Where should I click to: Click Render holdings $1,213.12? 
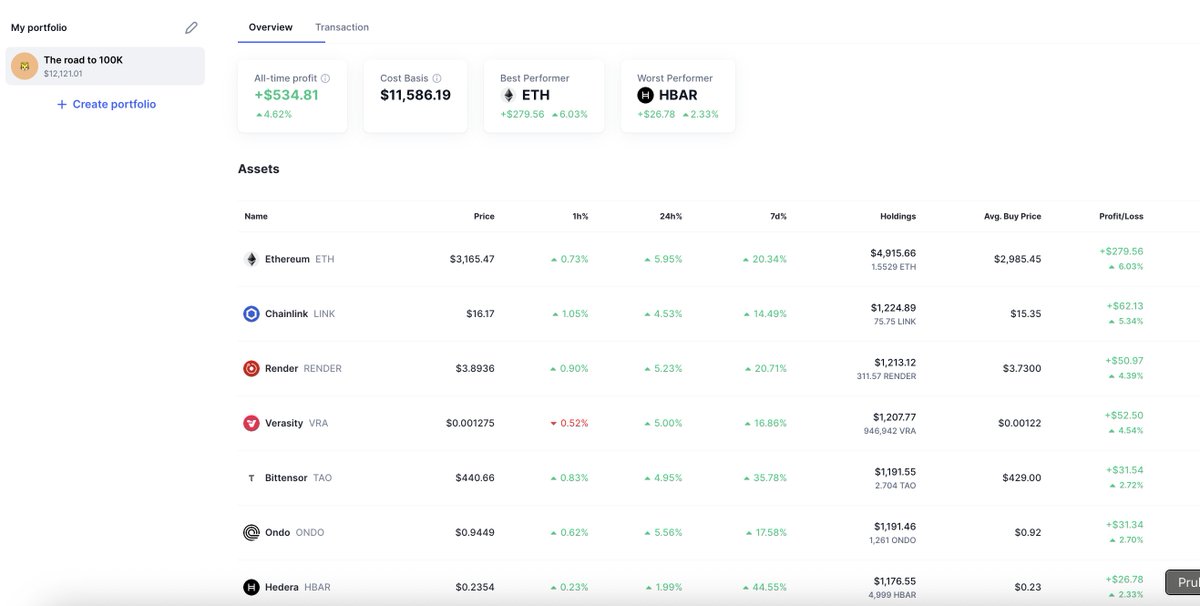point(893,362)
